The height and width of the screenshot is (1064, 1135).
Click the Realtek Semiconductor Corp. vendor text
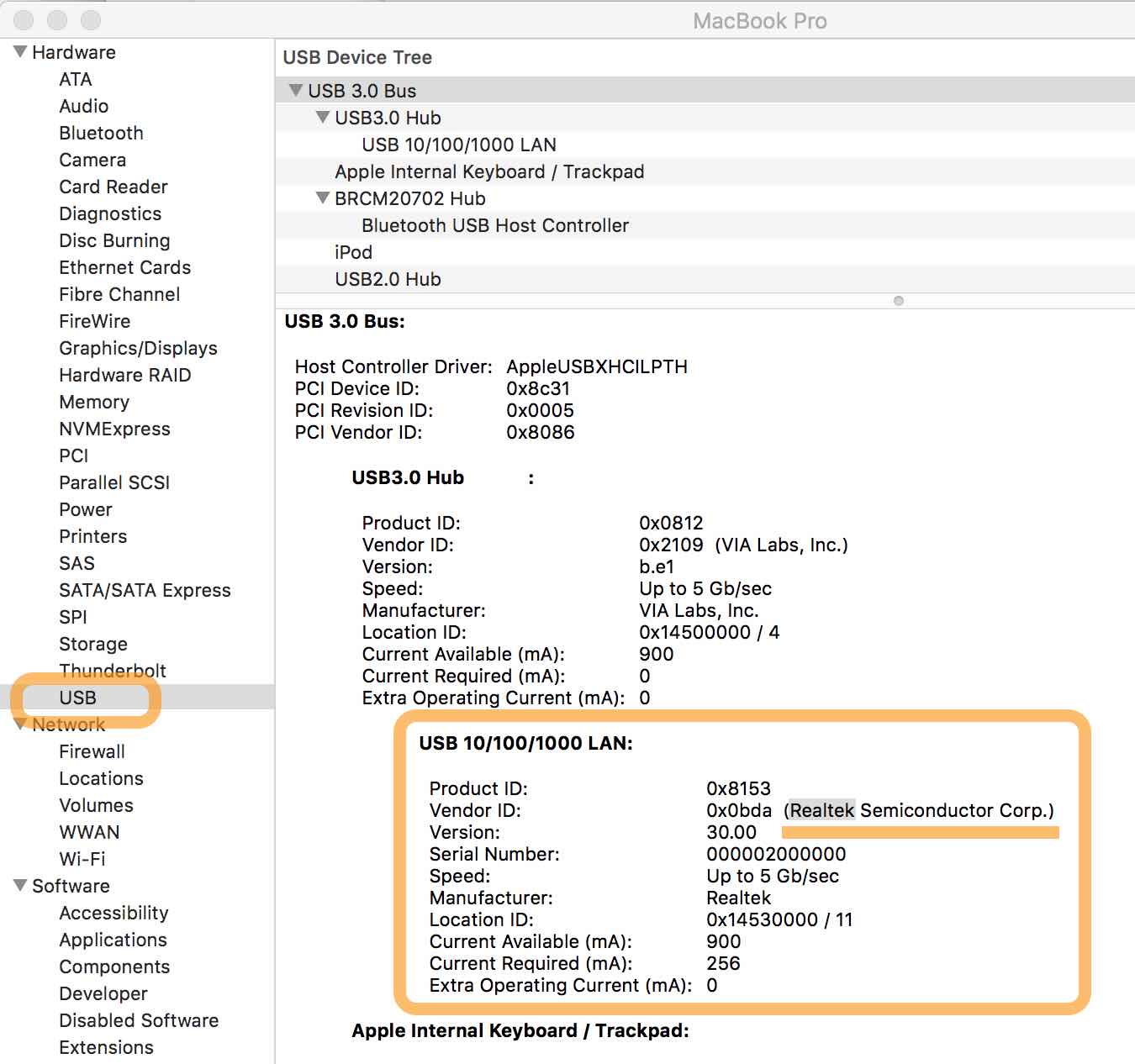click(x=919, y=810)
